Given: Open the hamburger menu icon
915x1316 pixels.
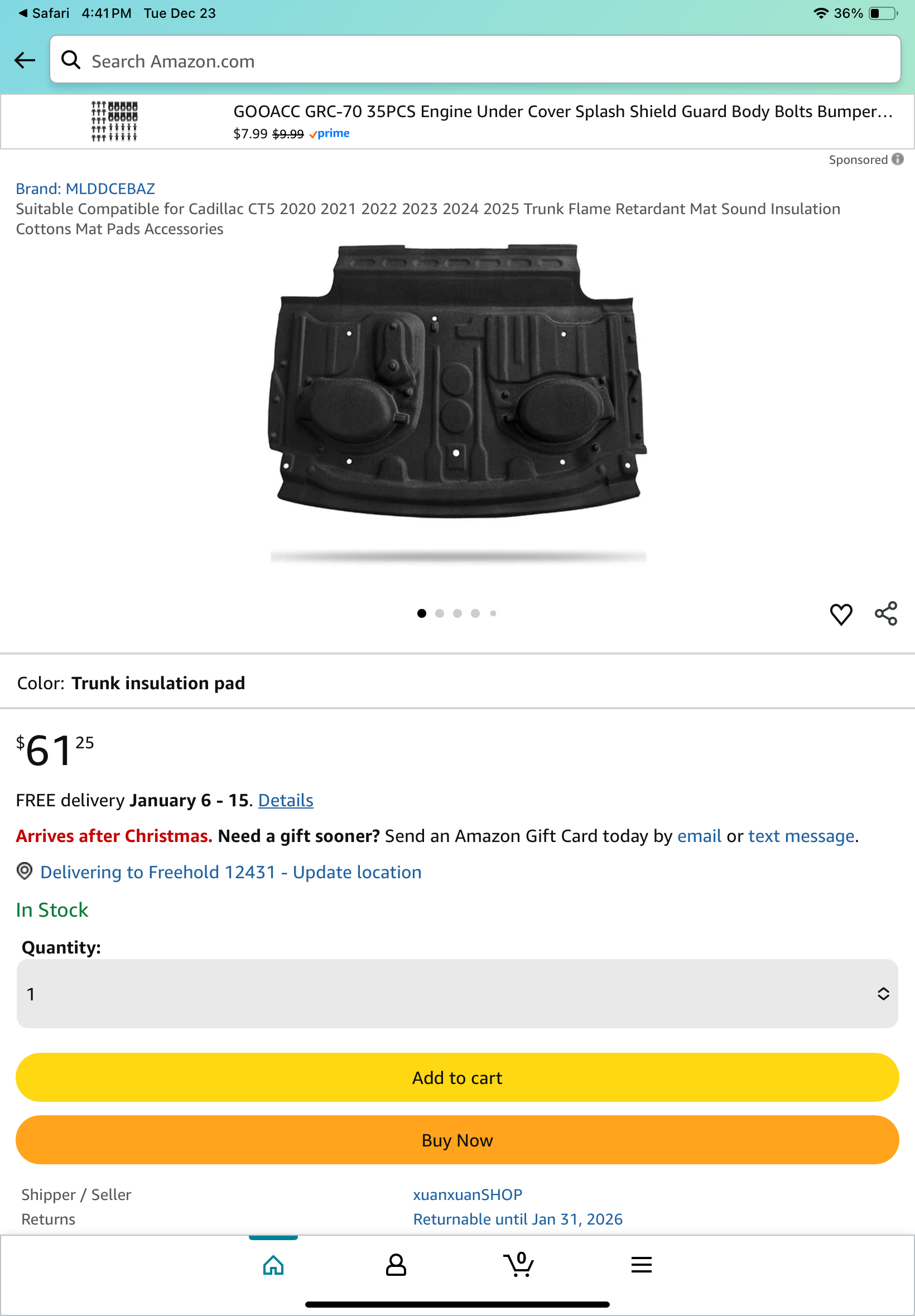Looking at the screenshot, I should tap(641, 1265).
